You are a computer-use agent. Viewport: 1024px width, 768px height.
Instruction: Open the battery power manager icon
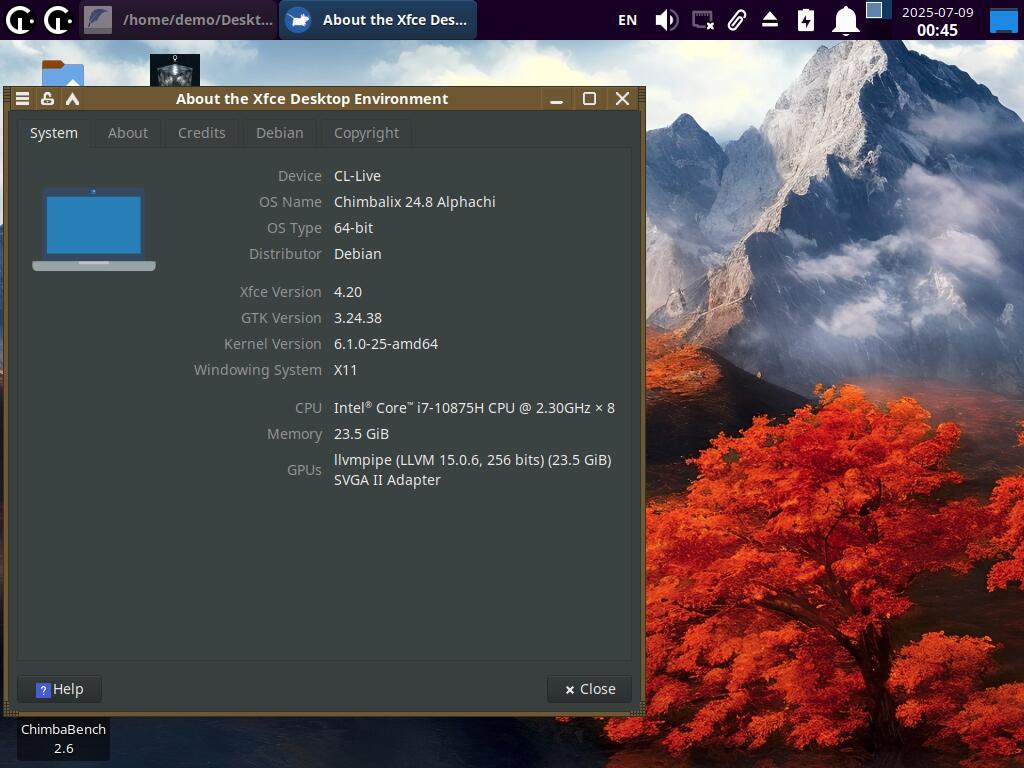(806, 20)
